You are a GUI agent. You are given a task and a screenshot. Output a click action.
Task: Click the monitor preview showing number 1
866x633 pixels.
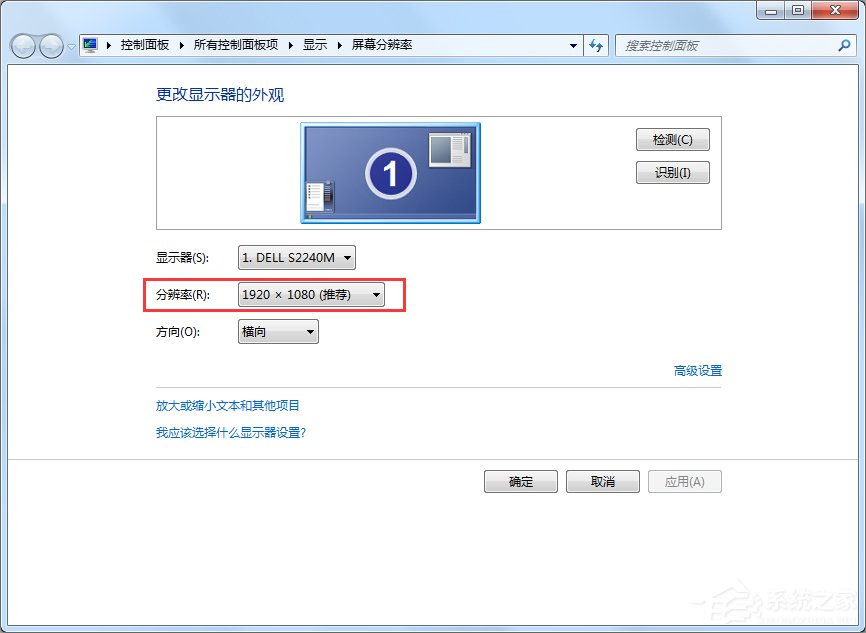[x=390, y=172]
